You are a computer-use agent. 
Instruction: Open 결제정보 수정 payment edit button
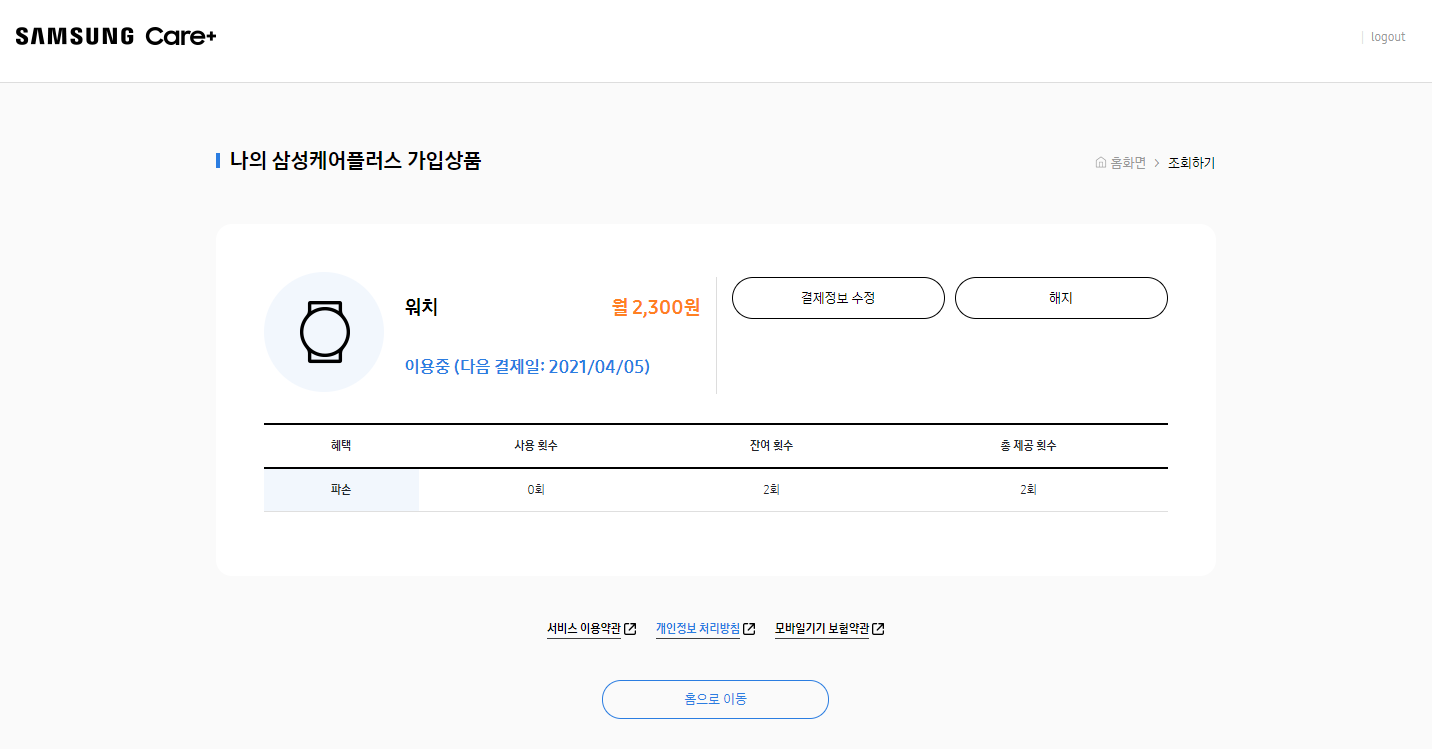point(838,298)
